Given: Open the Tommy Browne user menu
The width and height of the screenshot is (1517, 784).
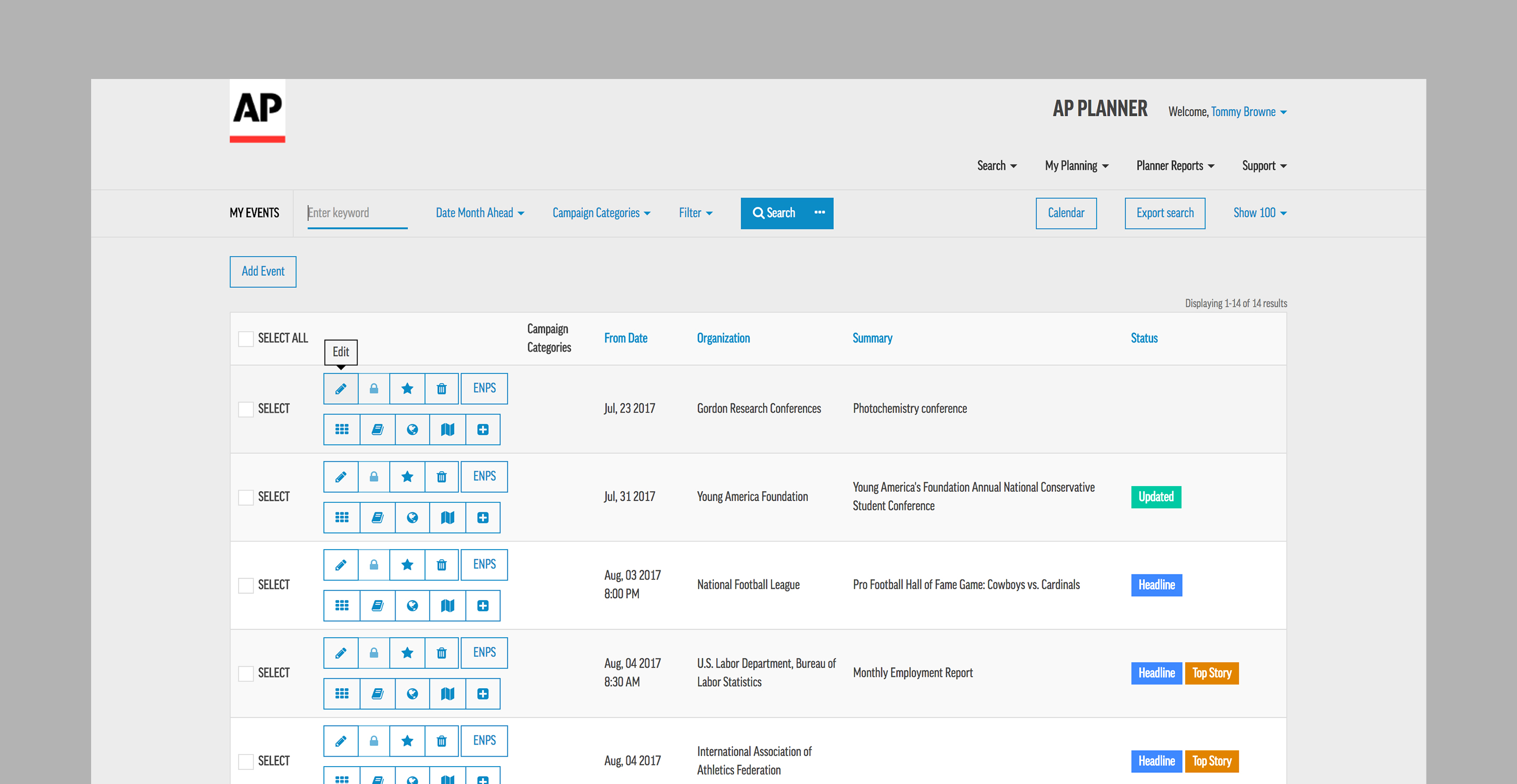Looking at the screenshot, I should (1248, 112).
